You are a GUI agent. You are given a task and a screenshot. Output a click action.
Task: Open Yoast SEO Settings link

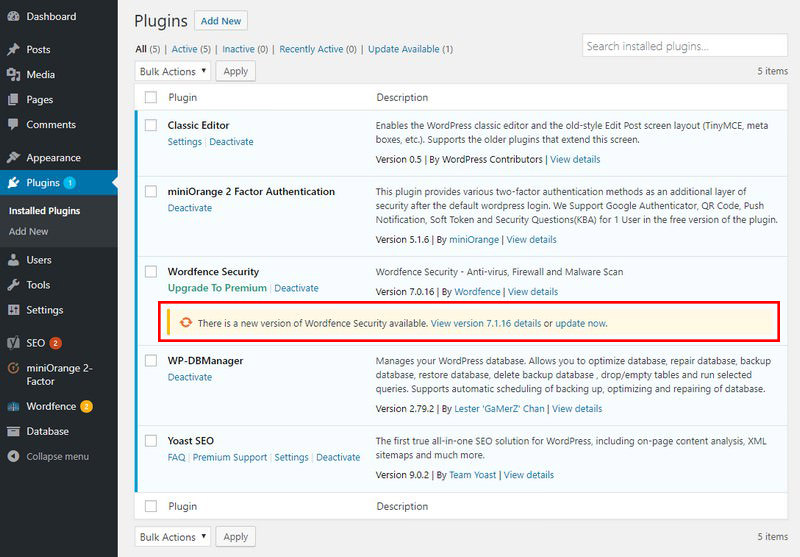[x=291, y=457]
